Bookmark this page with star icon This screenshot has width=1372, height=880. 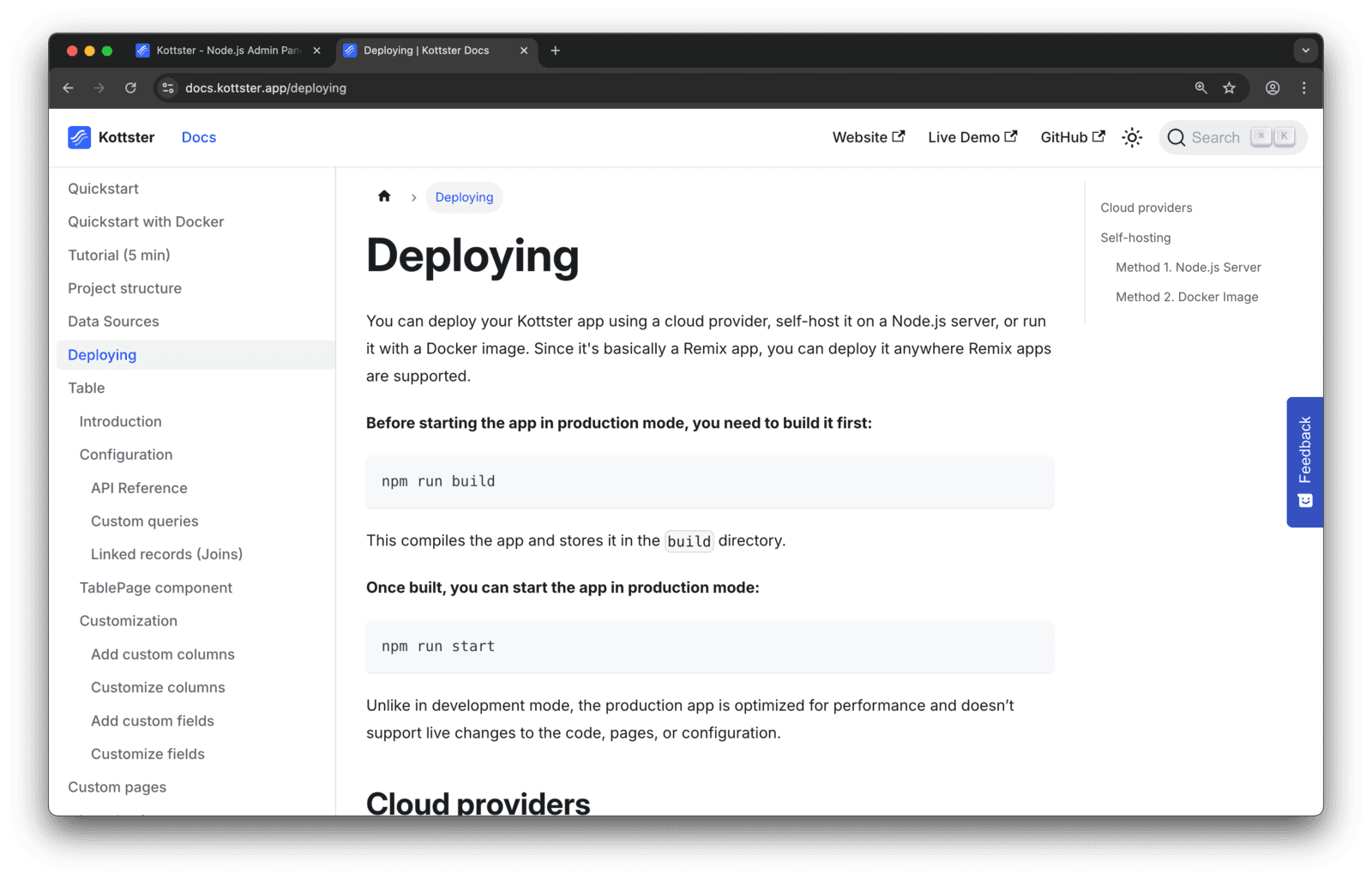1229,87
